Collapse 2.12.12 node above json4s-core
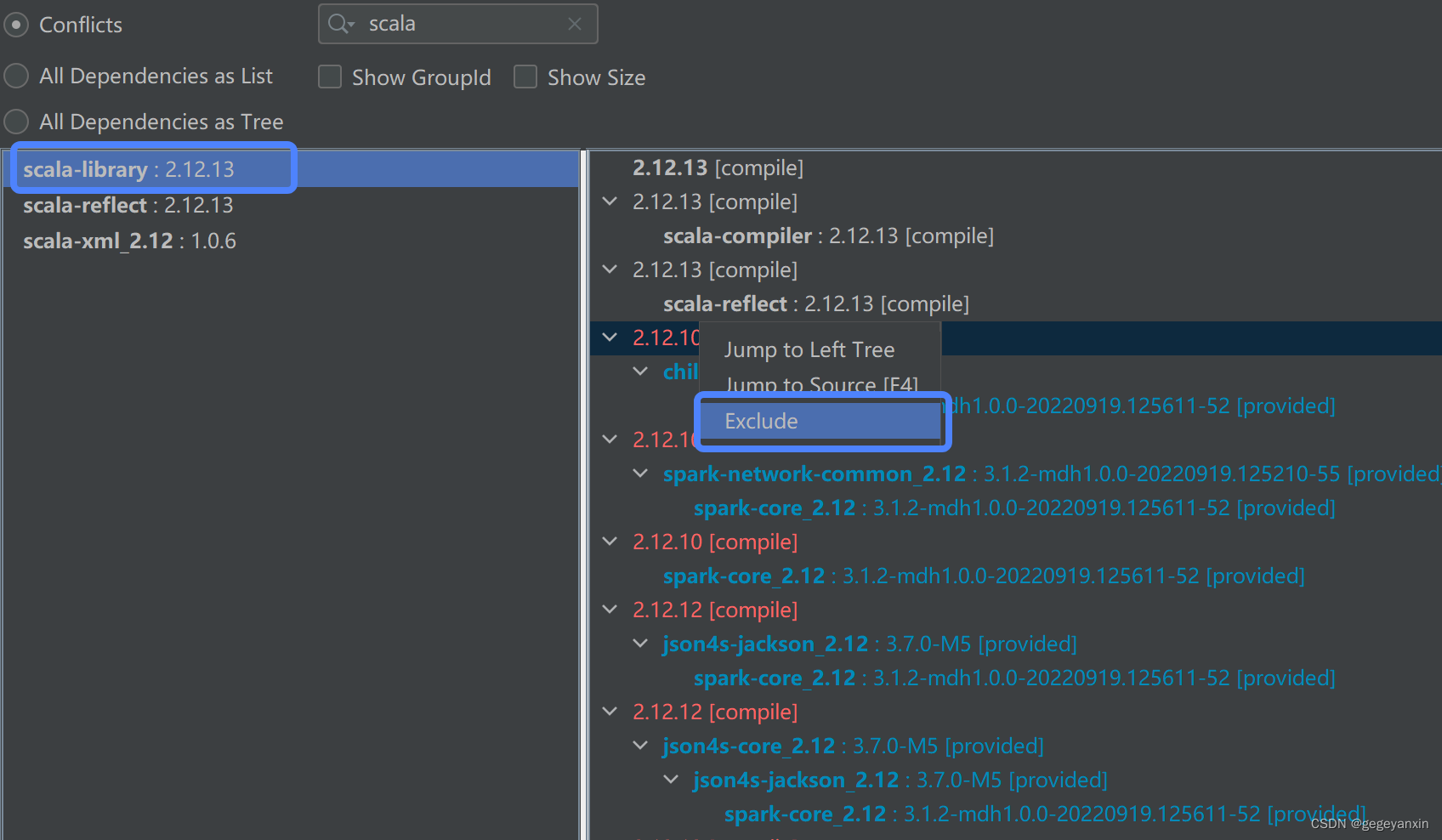The image size is (1442, 840). click(610, 712)
